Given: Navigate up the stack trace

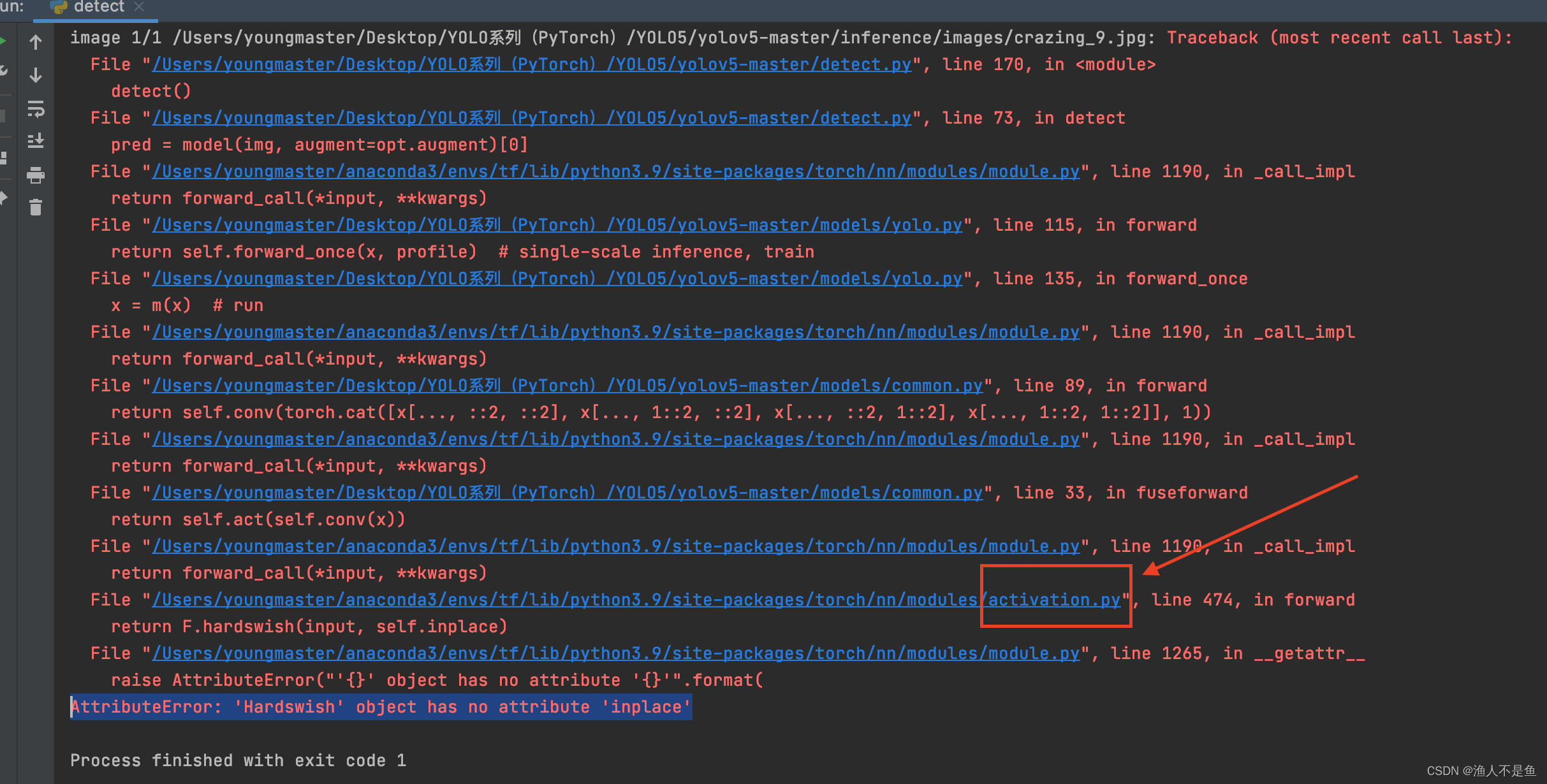Looking at the screenshot, I should [x=35, y=41].
